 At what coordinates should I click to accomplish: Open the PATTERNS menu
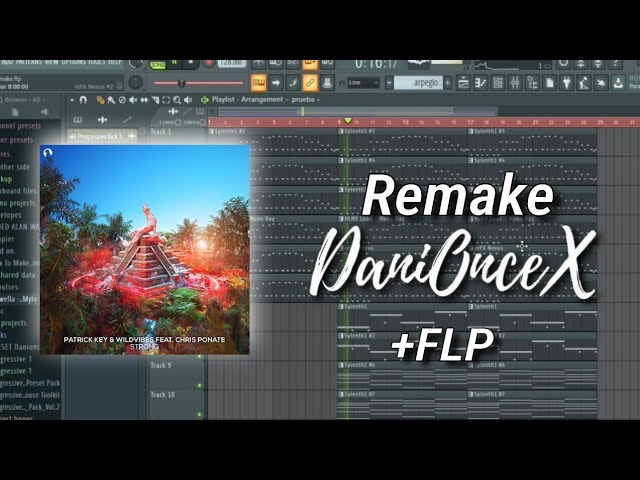29,62
